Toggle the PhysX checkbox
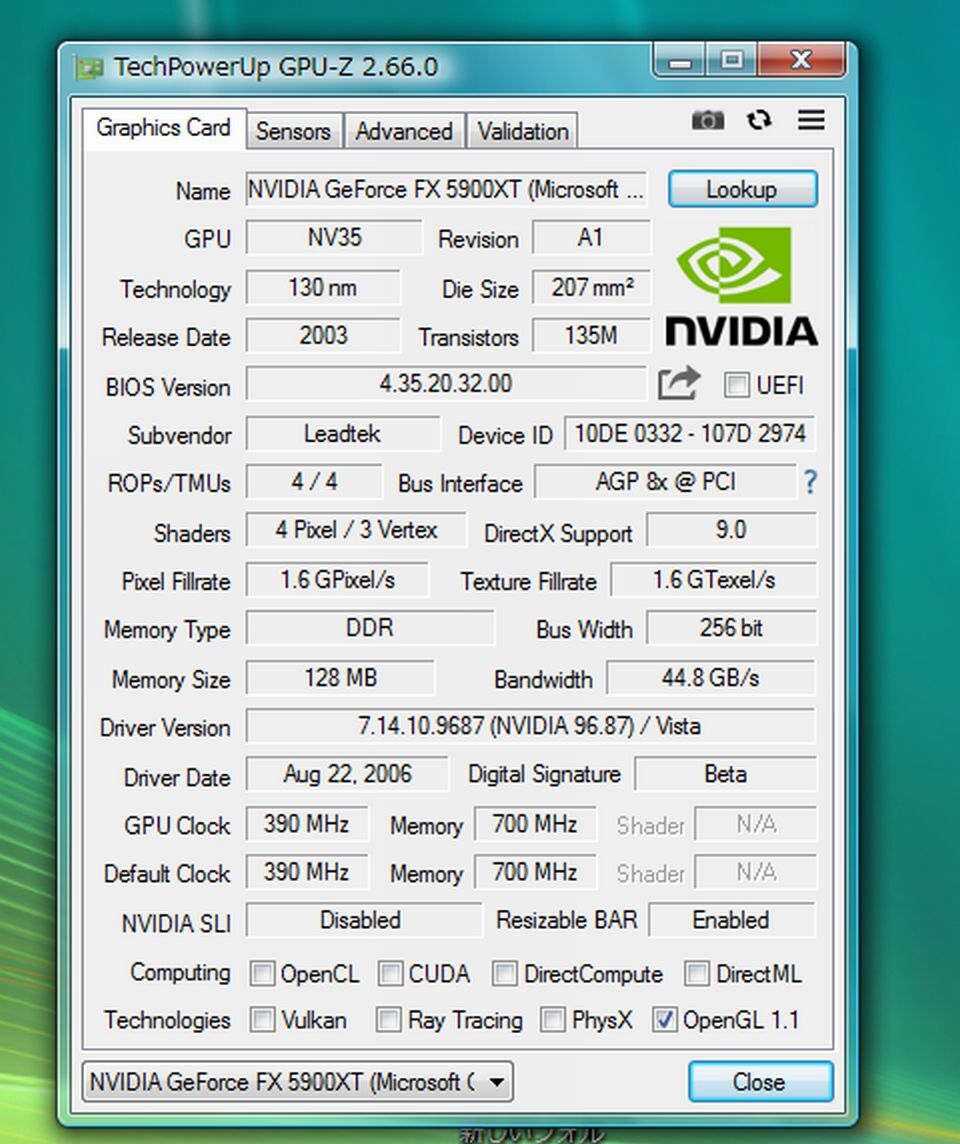 553,1019
